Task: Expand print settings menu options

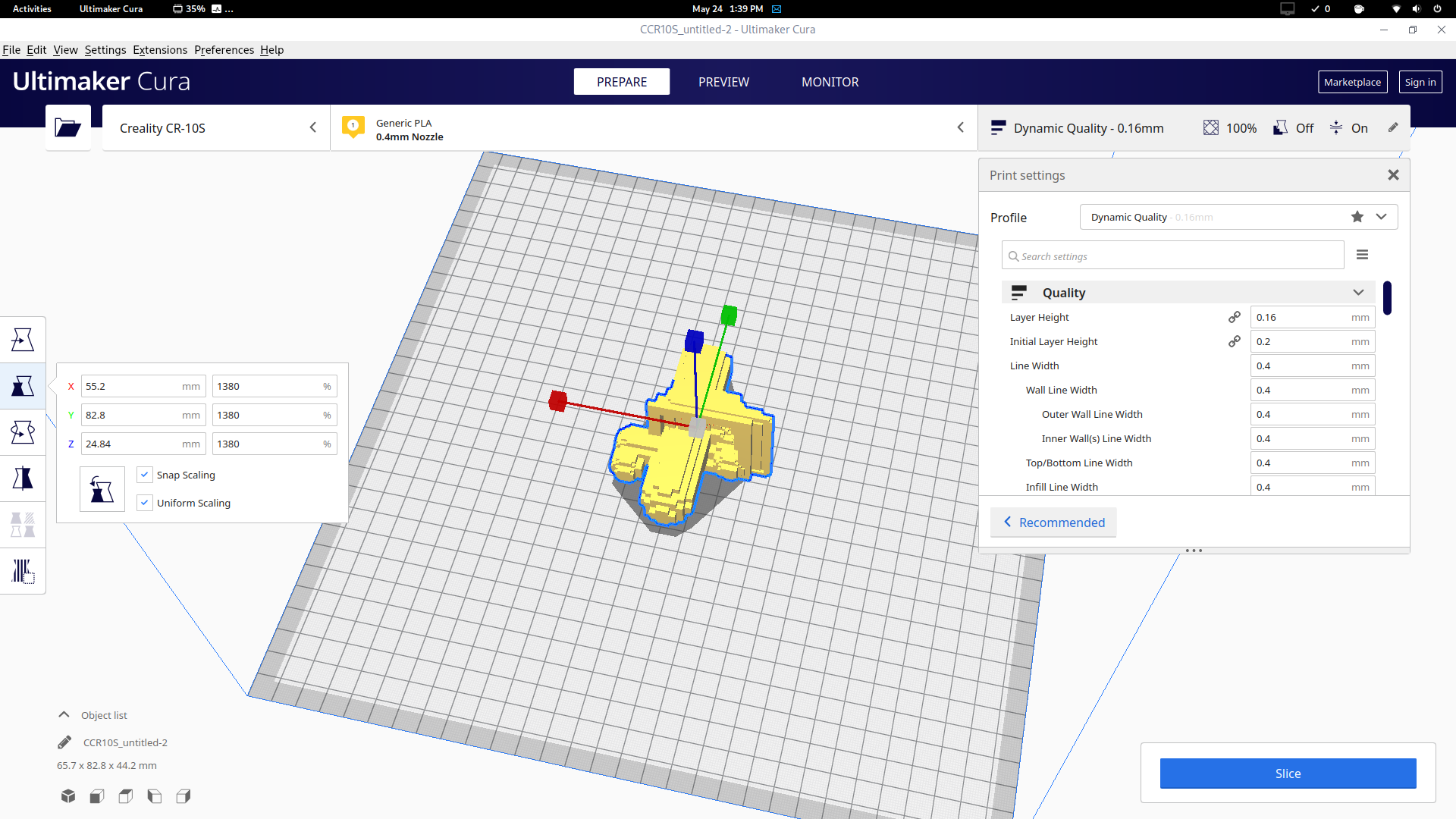Action: point(1362,255)
